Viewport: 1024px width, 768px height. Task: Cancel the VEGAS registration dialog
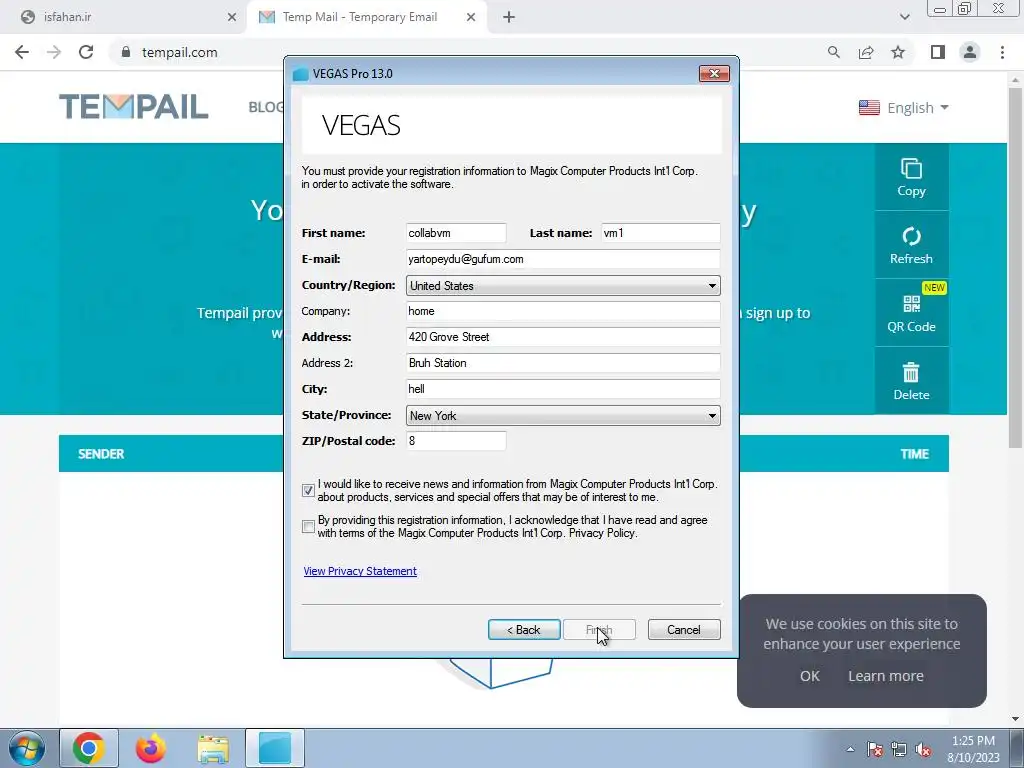pos(684,630)
